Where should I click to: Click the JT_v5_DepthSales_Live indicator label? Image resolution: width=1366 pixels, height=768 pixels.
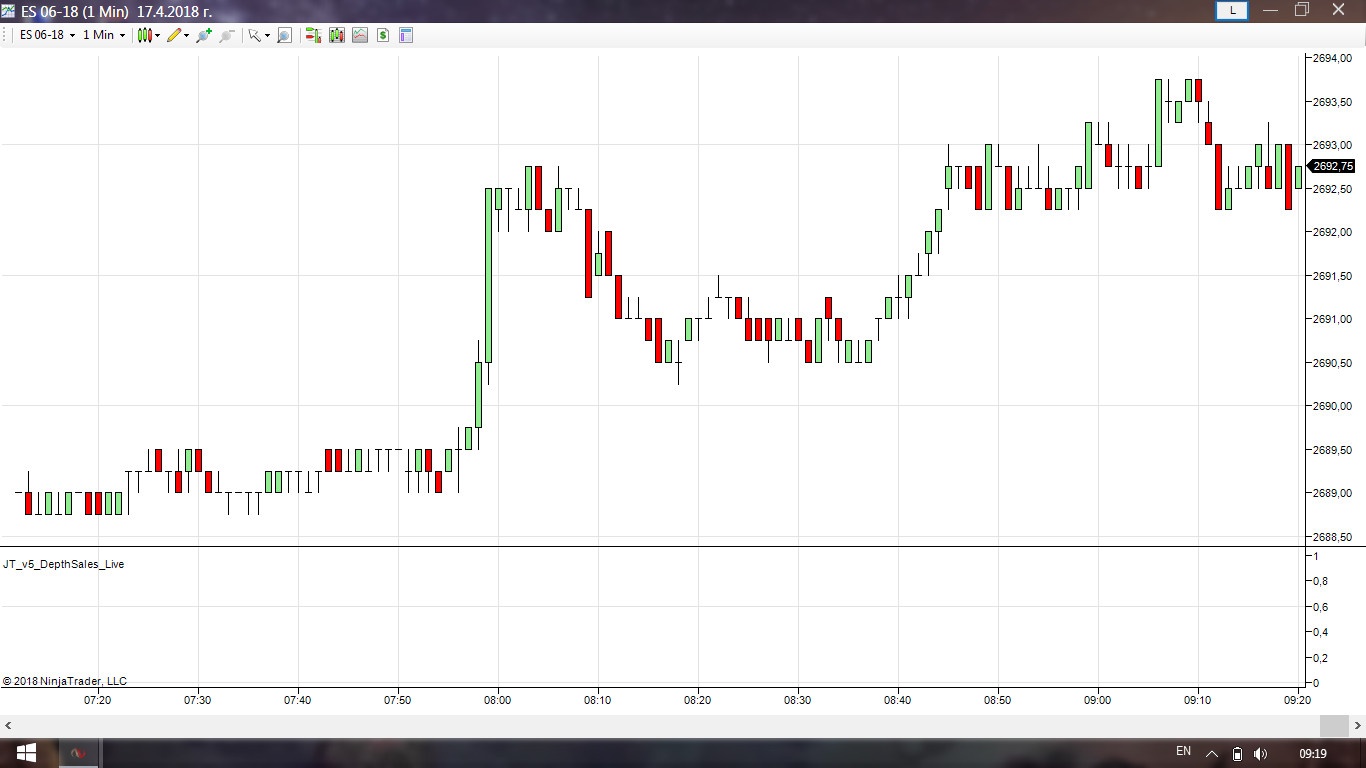[64, 564]
